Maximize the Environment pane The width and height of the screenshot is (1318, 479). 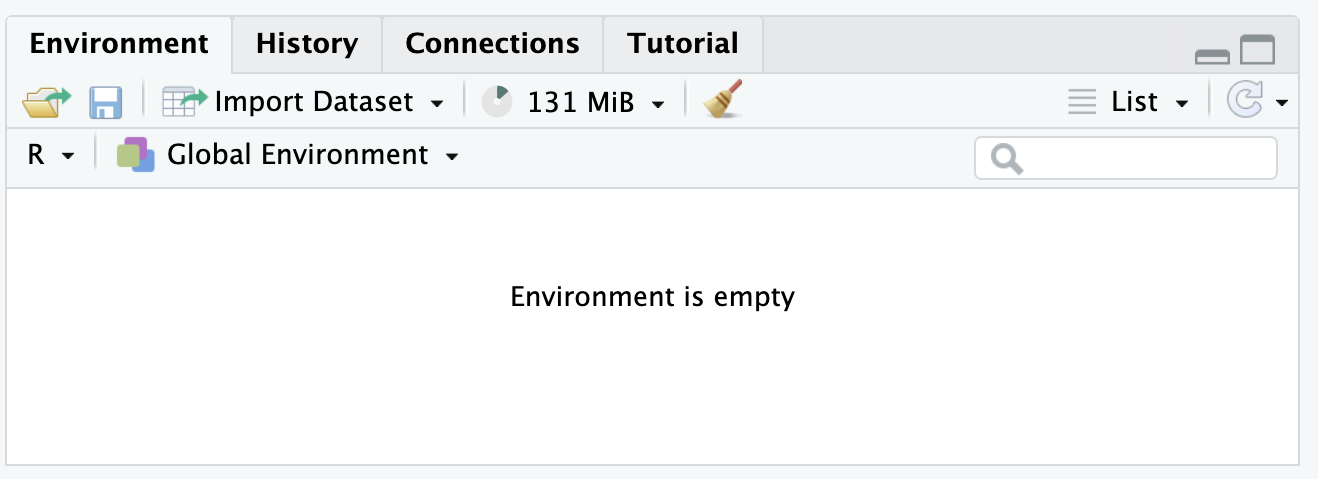tap(1258, 50)
